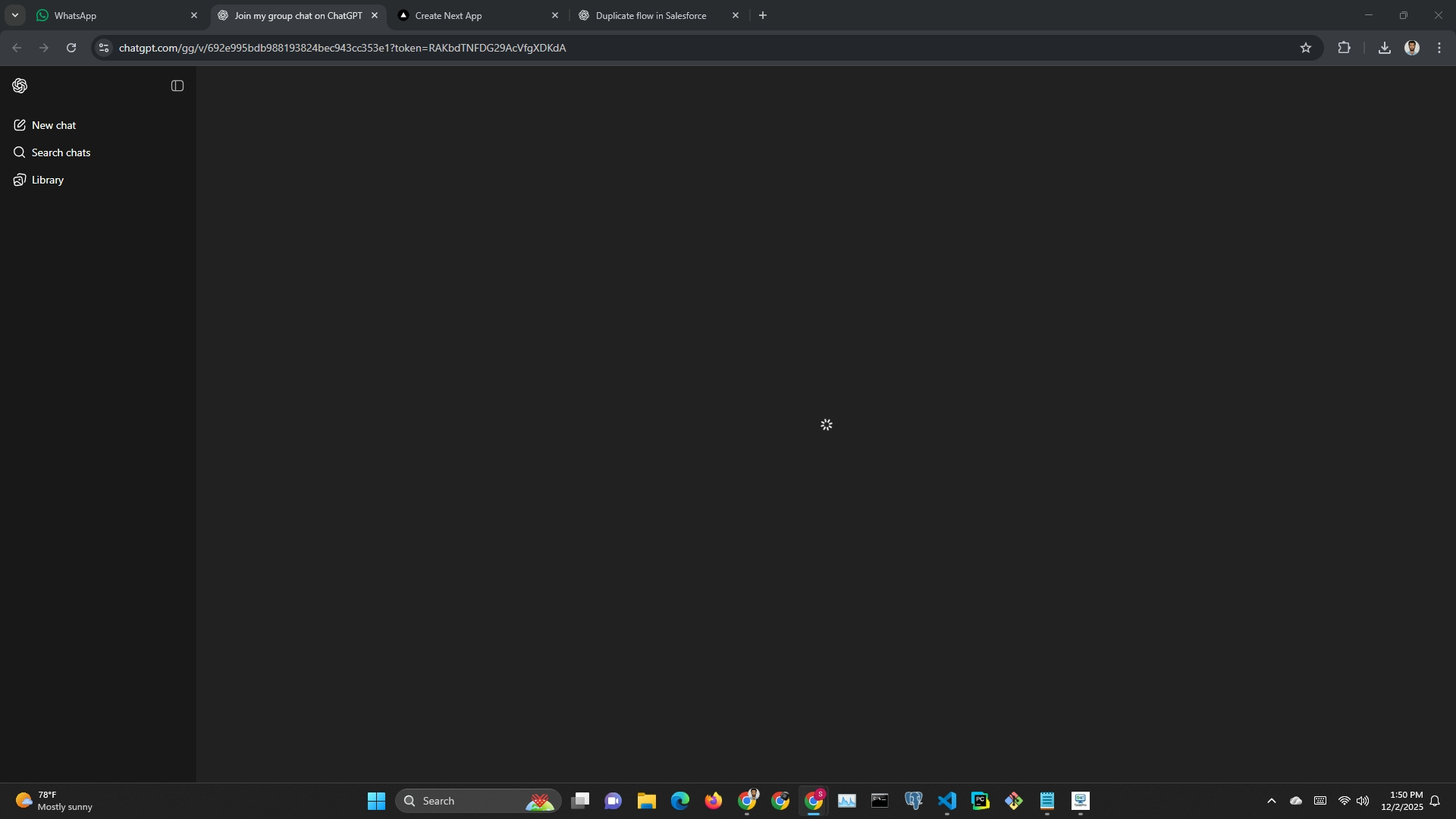Open the Chrome Downloads icon
1456x819 pixels.
click(1384, 48)
